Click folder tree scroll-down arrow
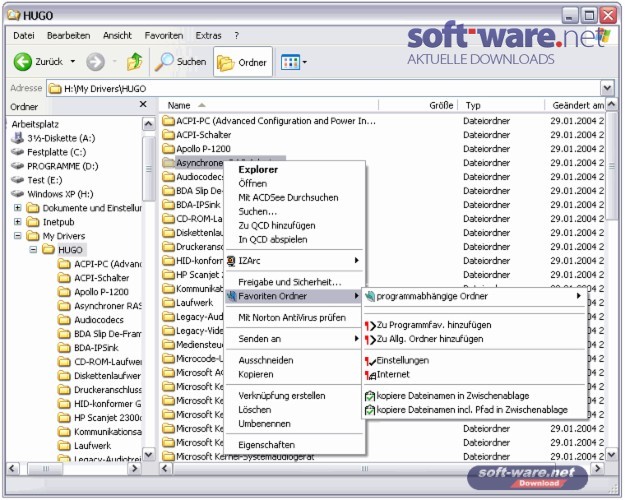The image size is (625, 500). click(148, 455)
